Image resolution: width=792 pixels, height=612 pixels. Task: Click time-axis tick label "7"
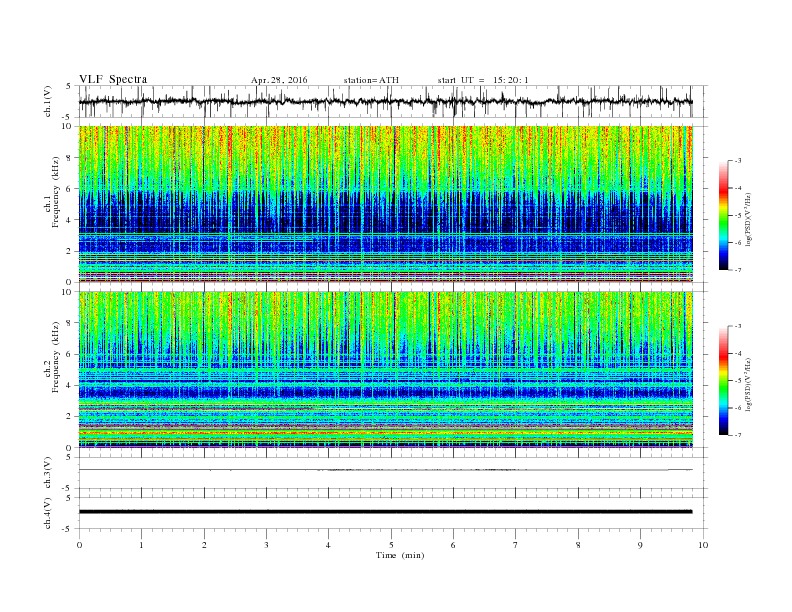(516, 545)
